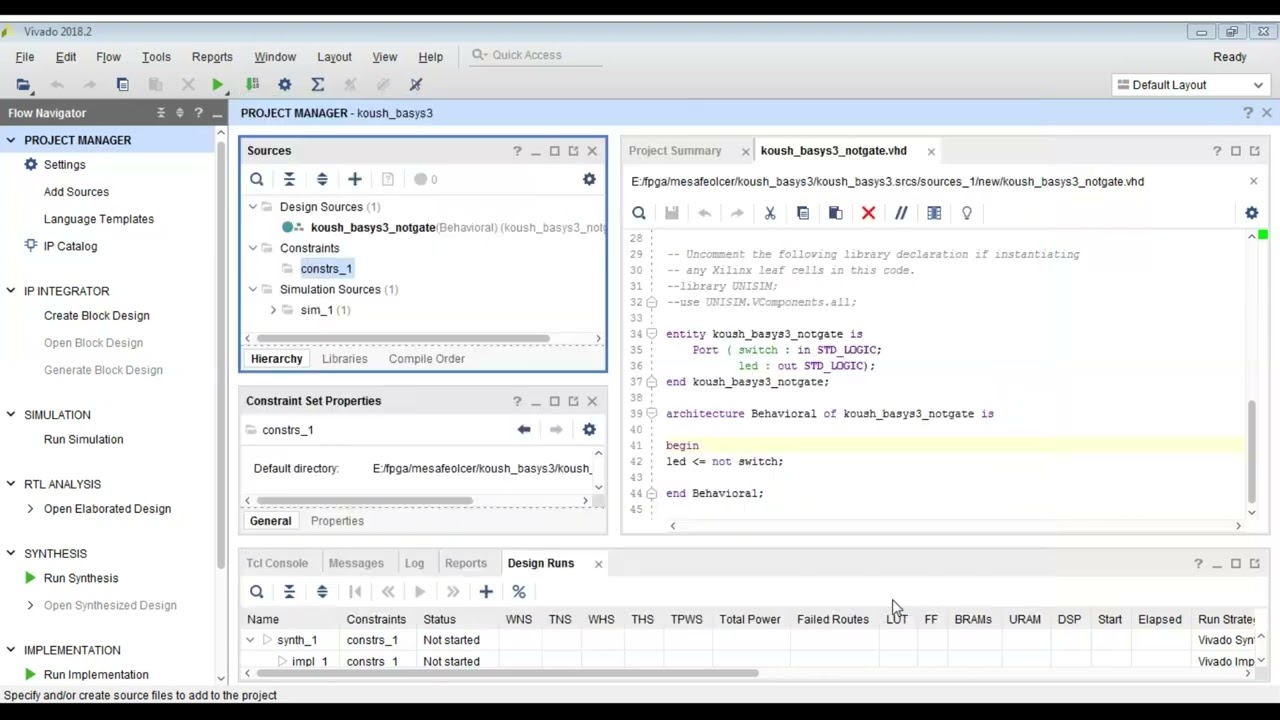The height and width of the screenshot is (720, 1280).
Task: Run the design with green play toolbar icon
Action: pyautogui.click(x=218, y=85)
